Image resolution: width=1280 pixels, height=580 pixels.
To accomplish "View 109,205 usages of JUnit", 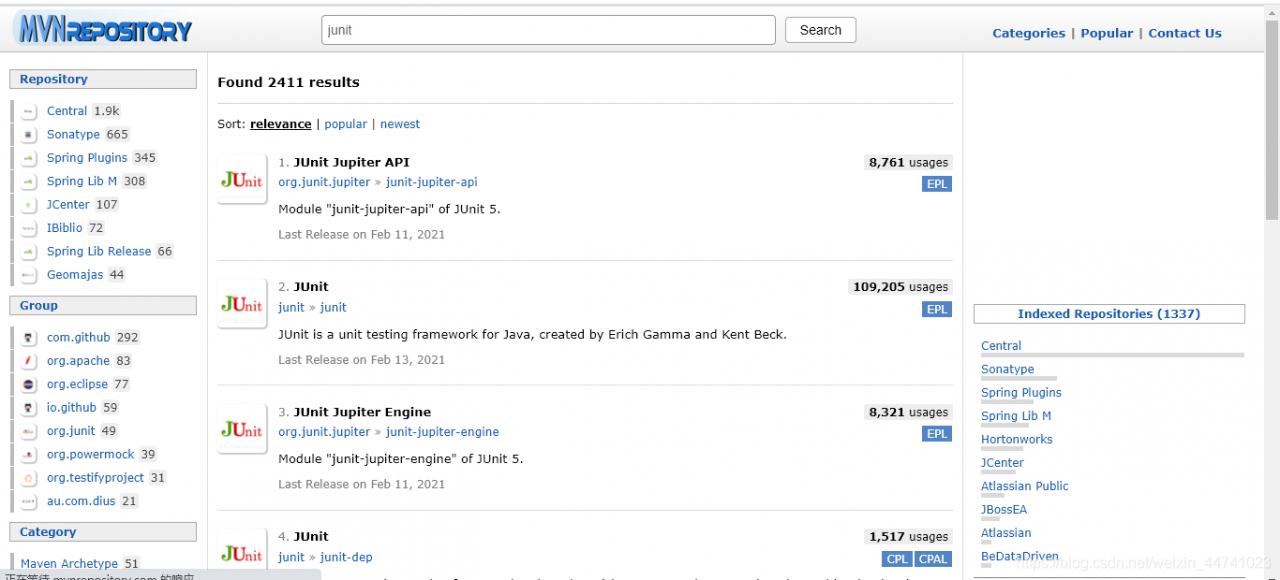I will pos(900,287).
